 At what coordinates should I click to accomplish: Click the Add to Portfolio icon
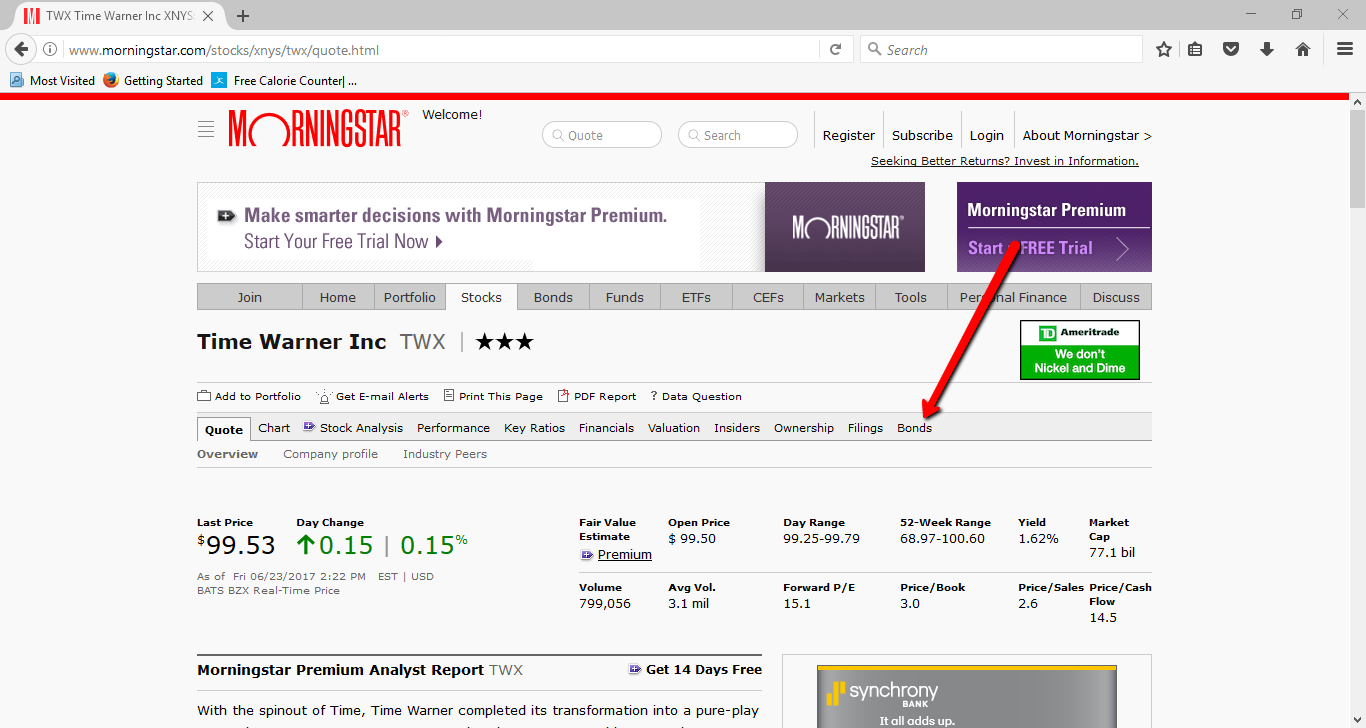[204, 396]
